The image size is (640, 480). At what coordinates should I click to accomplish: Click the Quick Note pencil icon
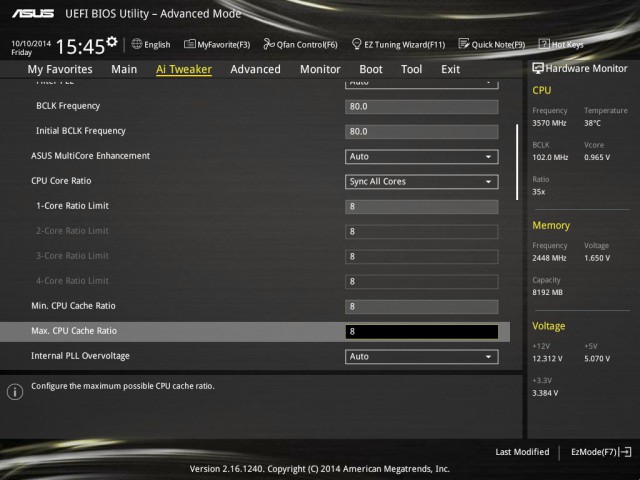click(x=464, y=44)
